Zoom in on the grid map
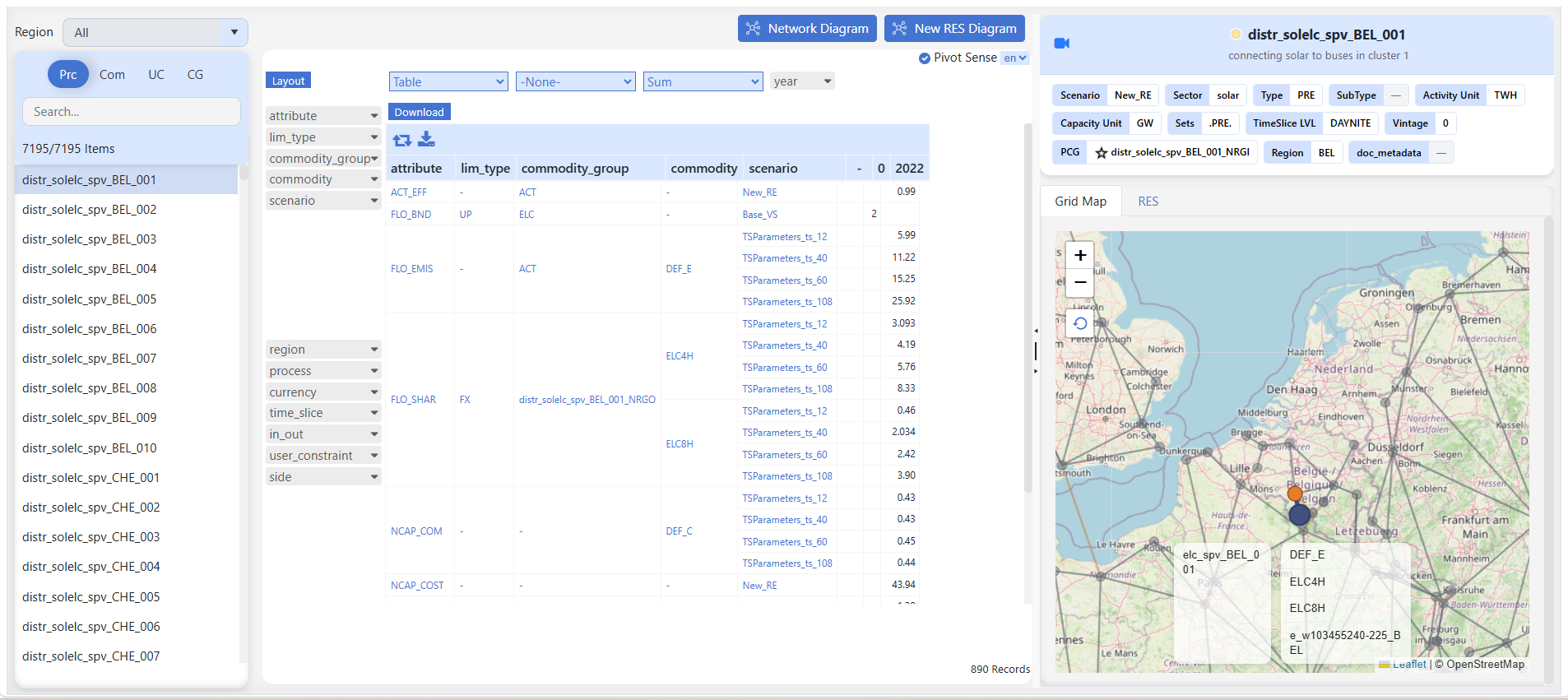 point(1080,255)
